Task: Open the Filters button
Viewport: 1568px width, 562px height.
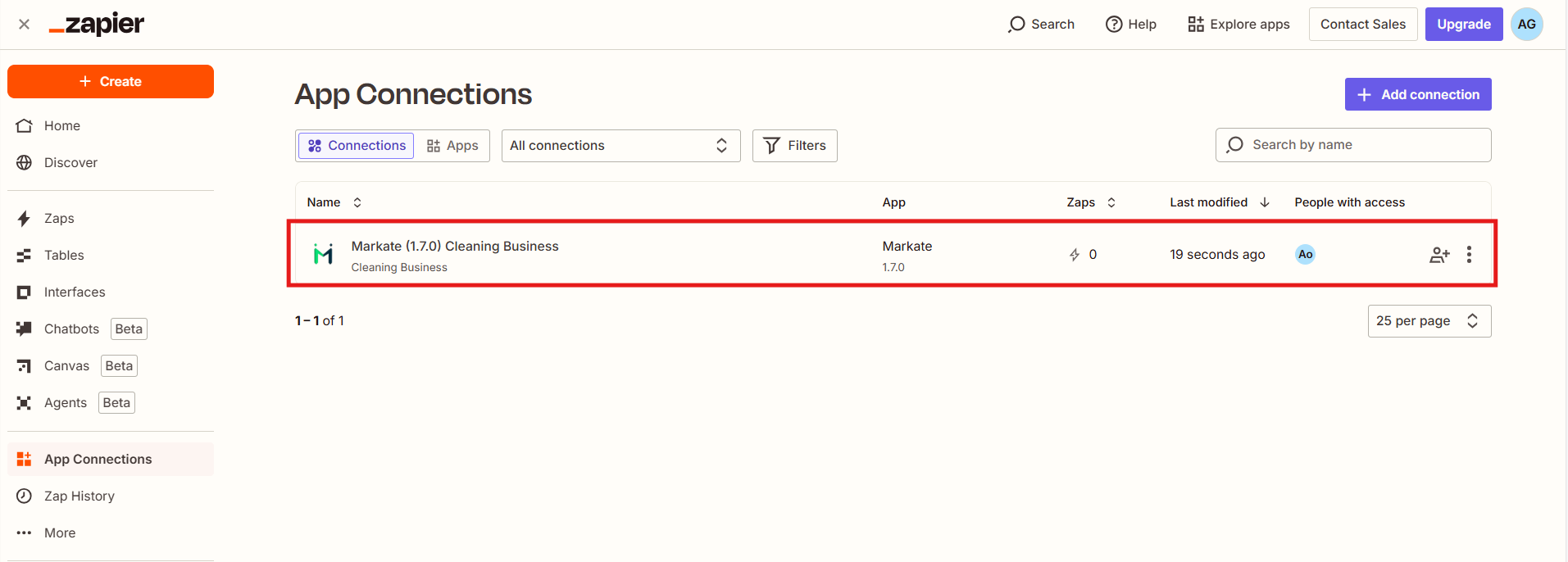Action: coord(795,146)
